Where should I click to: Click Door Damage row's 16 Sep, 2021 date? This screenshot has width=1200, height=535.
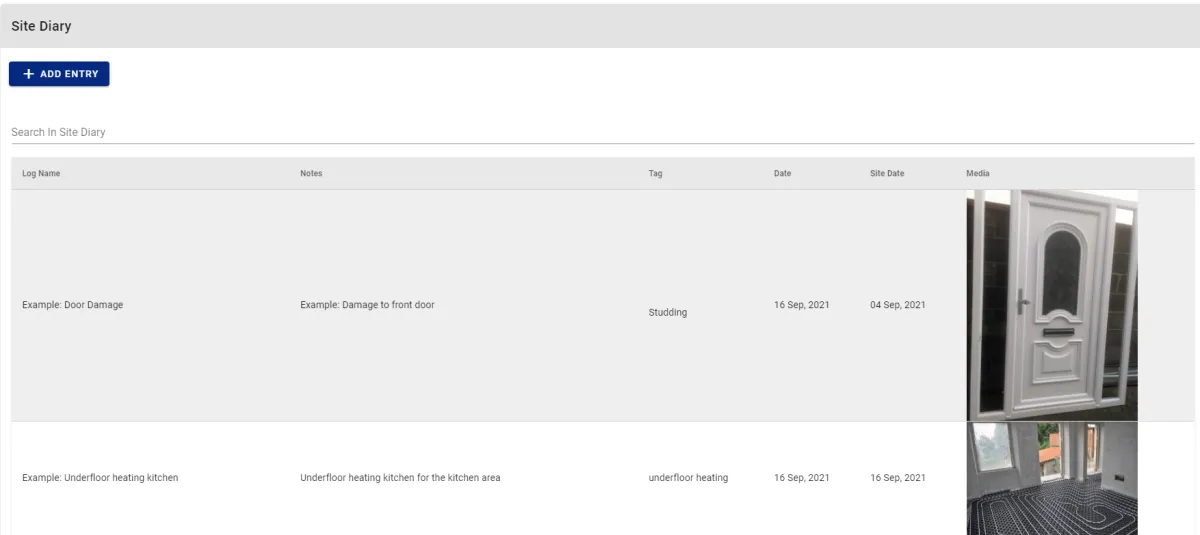(801, 305)
